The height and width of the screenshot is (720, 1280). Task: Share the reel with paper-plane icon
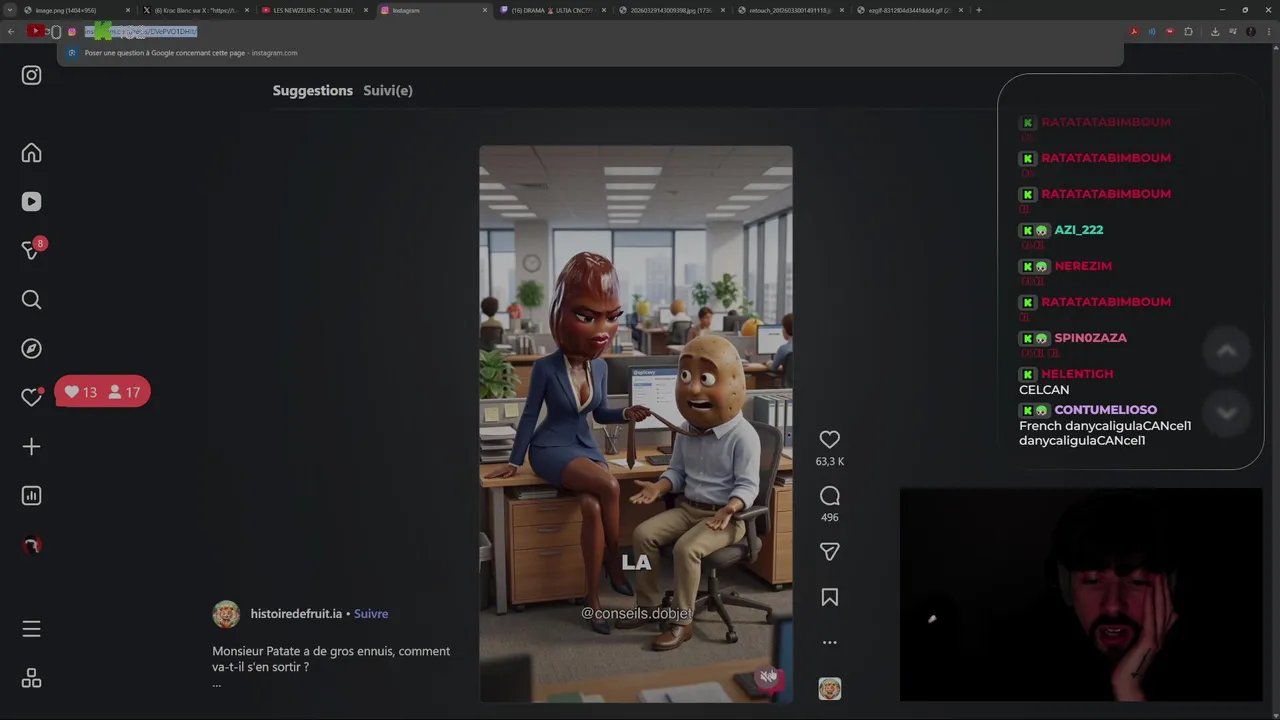click(829, 551)
